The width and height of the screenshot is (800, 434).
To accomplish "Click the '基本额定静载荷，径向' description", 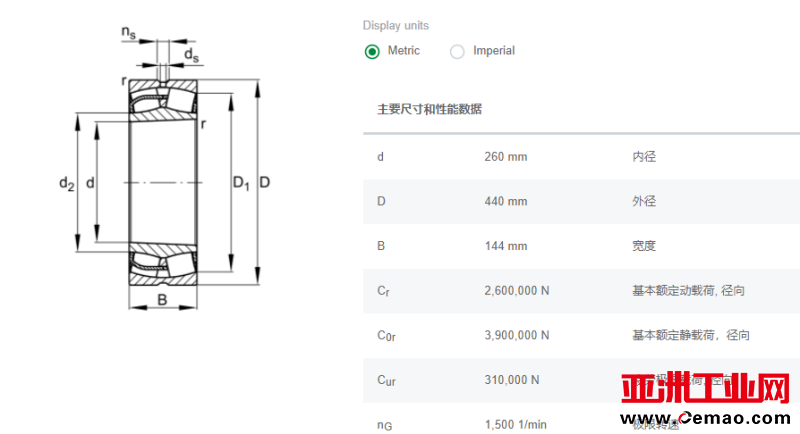I will [691, 336].
